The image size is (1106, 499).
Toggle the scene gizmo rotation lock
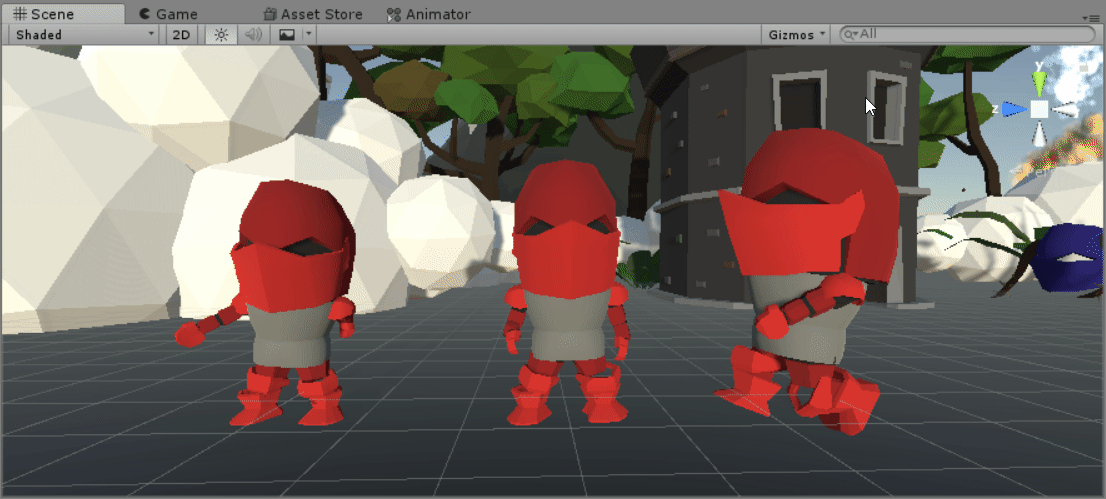click(1083, 68)
